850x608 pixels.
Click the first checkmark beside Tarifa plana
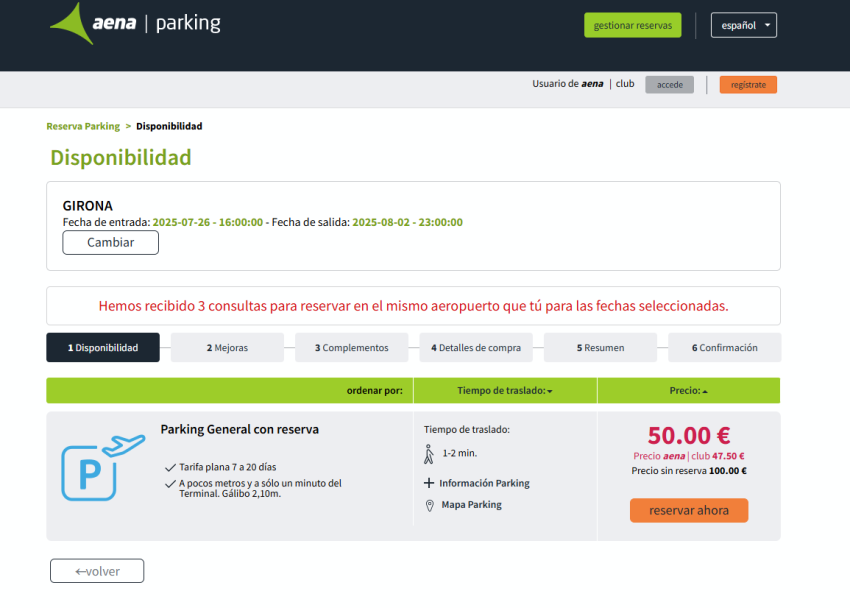point(170,467)
